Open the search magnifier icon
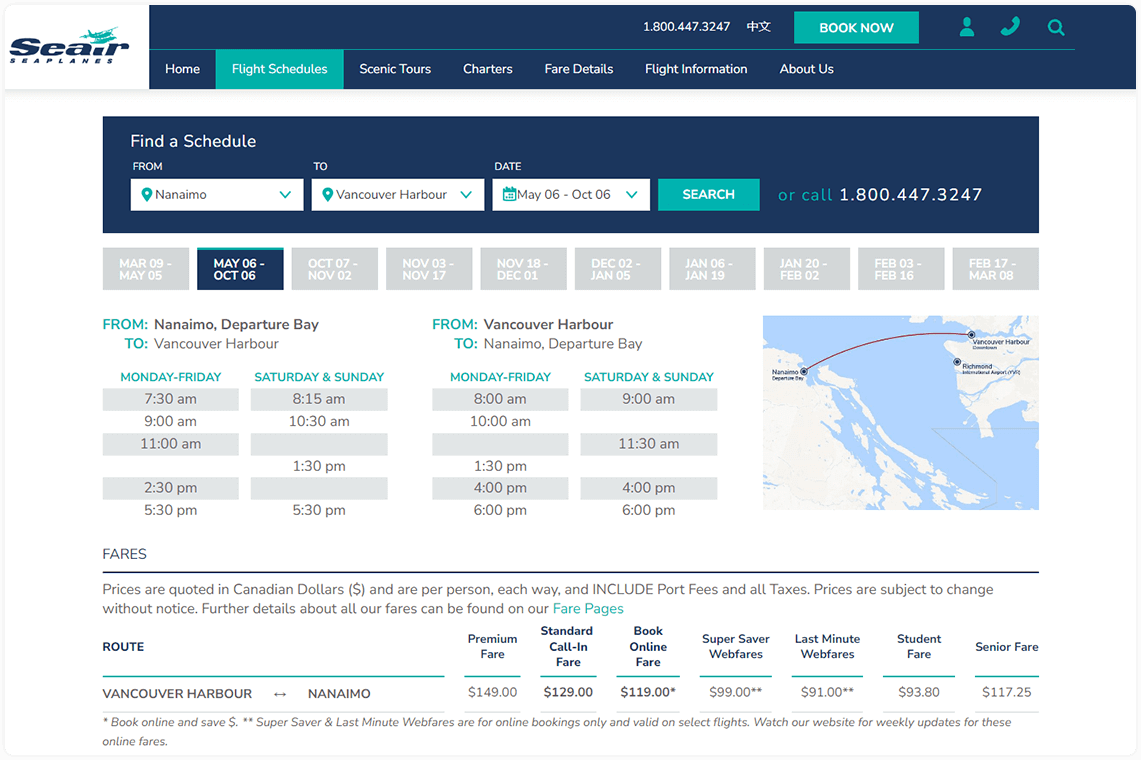Screen dimensions: 1141x760 [x=1056, y=28]
